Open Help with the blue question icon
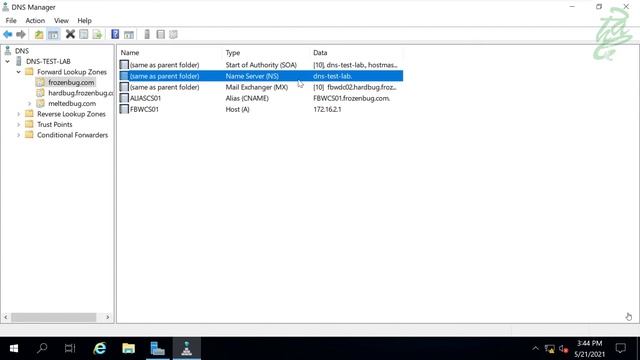This screenshot has height=360, width=640. click(x=115, y=34)
